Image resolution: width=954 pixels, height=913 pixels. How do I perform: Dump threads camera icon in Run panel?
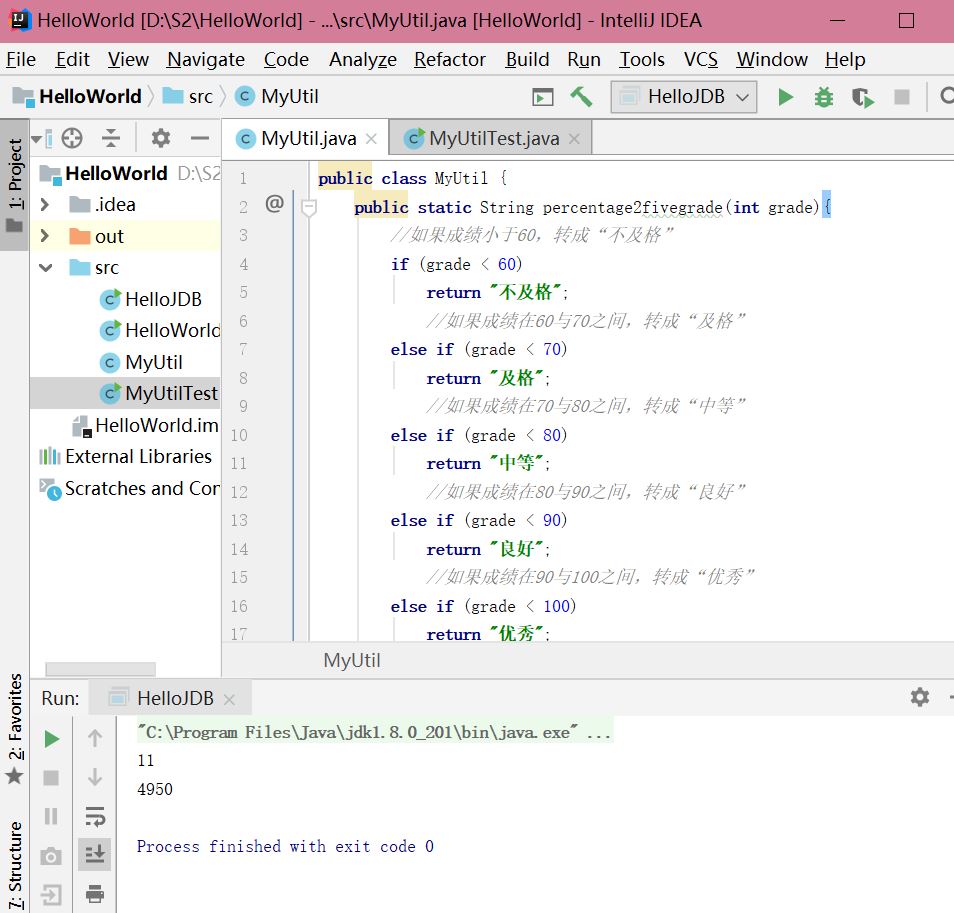(x=51, y=856)
